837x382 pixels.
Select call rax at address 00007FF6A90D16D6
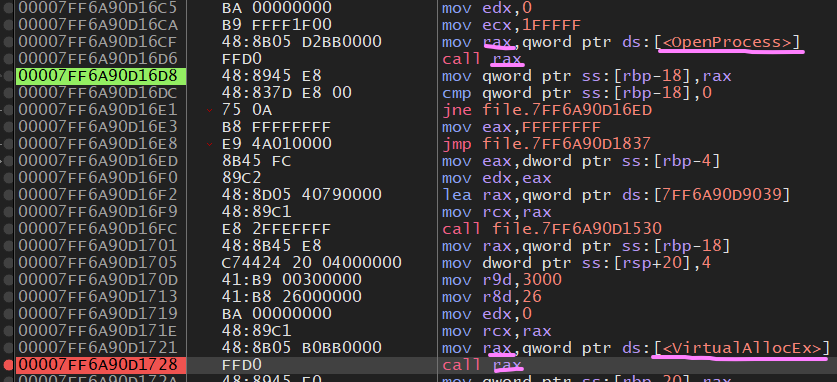click(x=482, y=58)
